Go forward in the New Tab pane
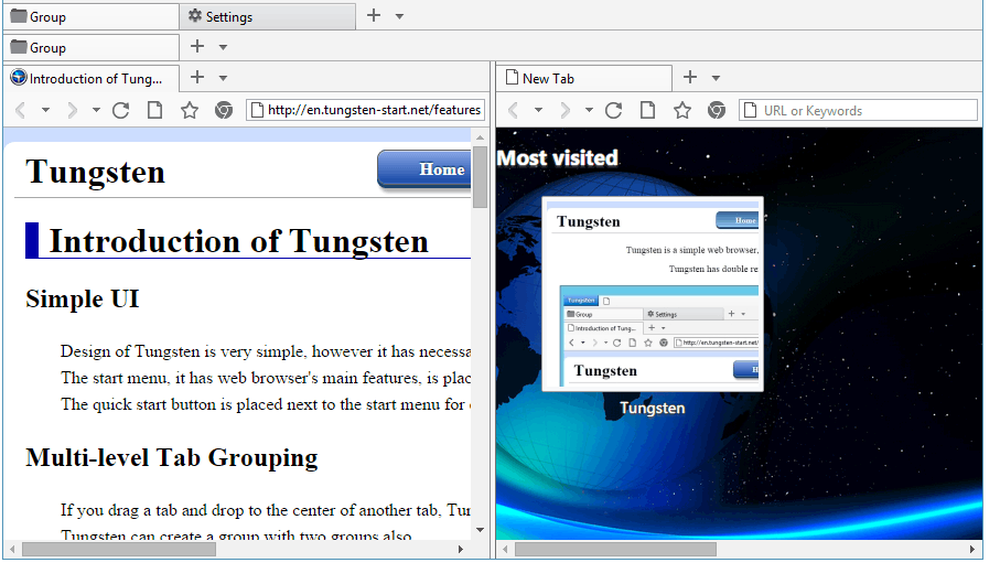 pos(565,111)
